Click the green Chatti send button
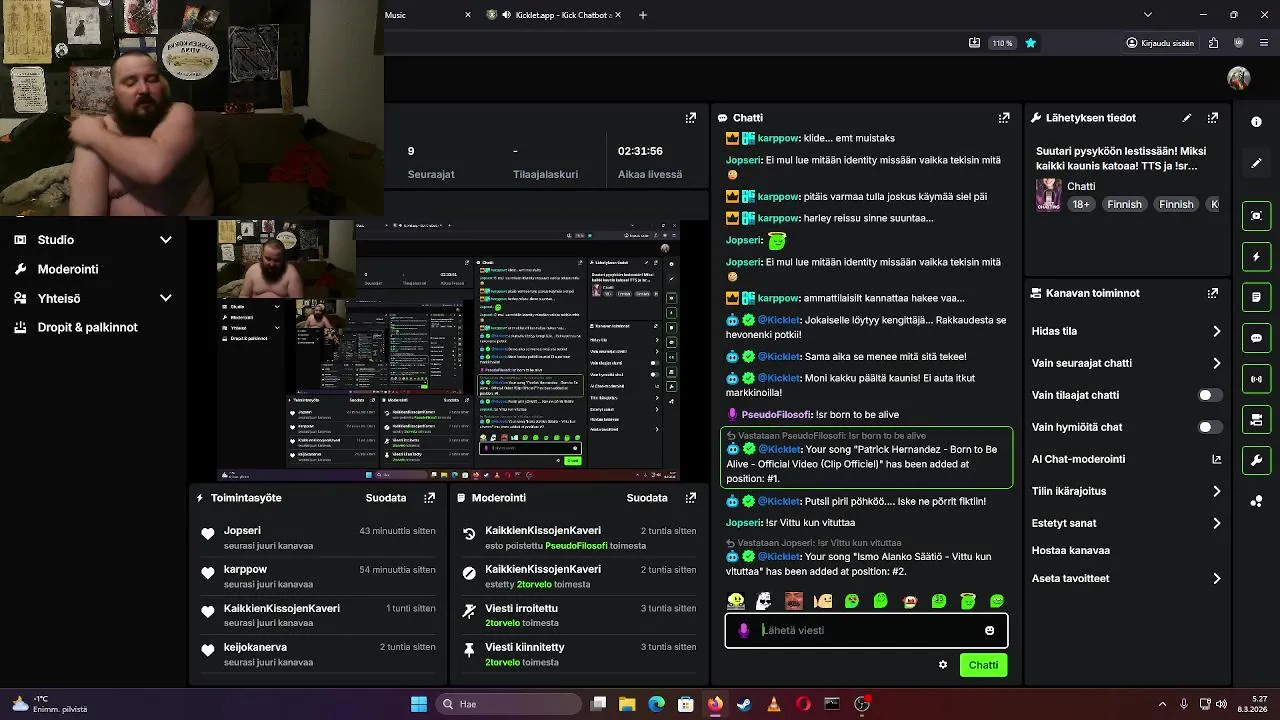This screenshot has height=720, width=1280. tap(983, 665)
